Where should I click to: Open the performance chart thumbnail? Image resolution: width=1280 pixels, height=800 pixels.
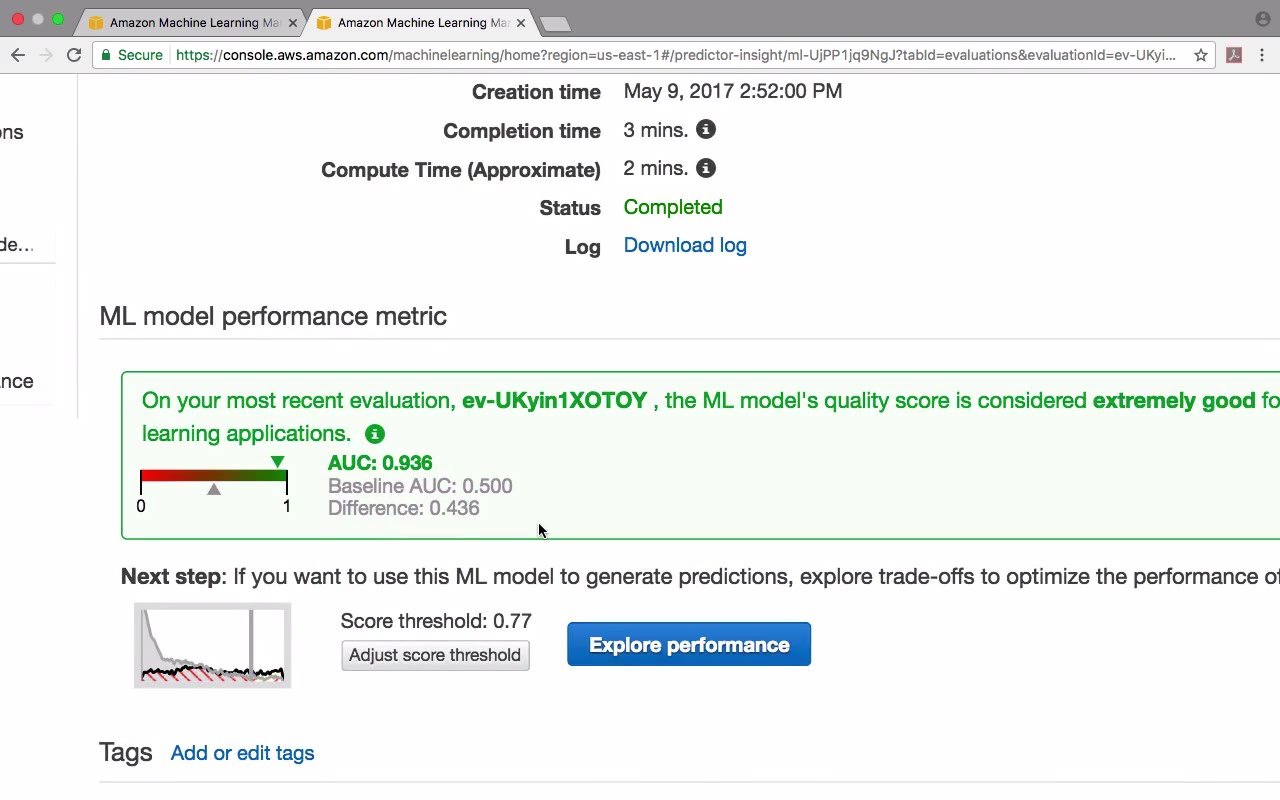point(212,645)
